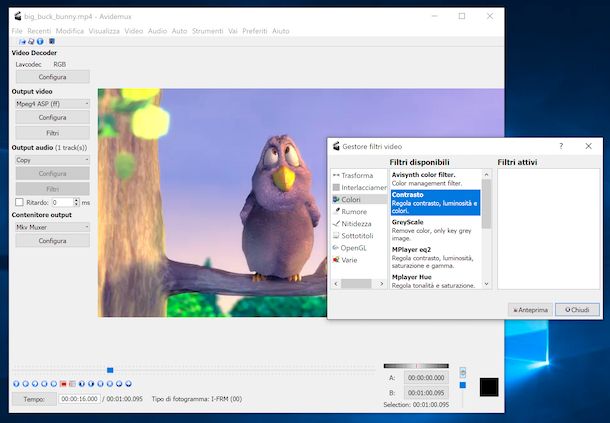
Task: Click the help question mark in filter dialog
Action: coord(561,146)
